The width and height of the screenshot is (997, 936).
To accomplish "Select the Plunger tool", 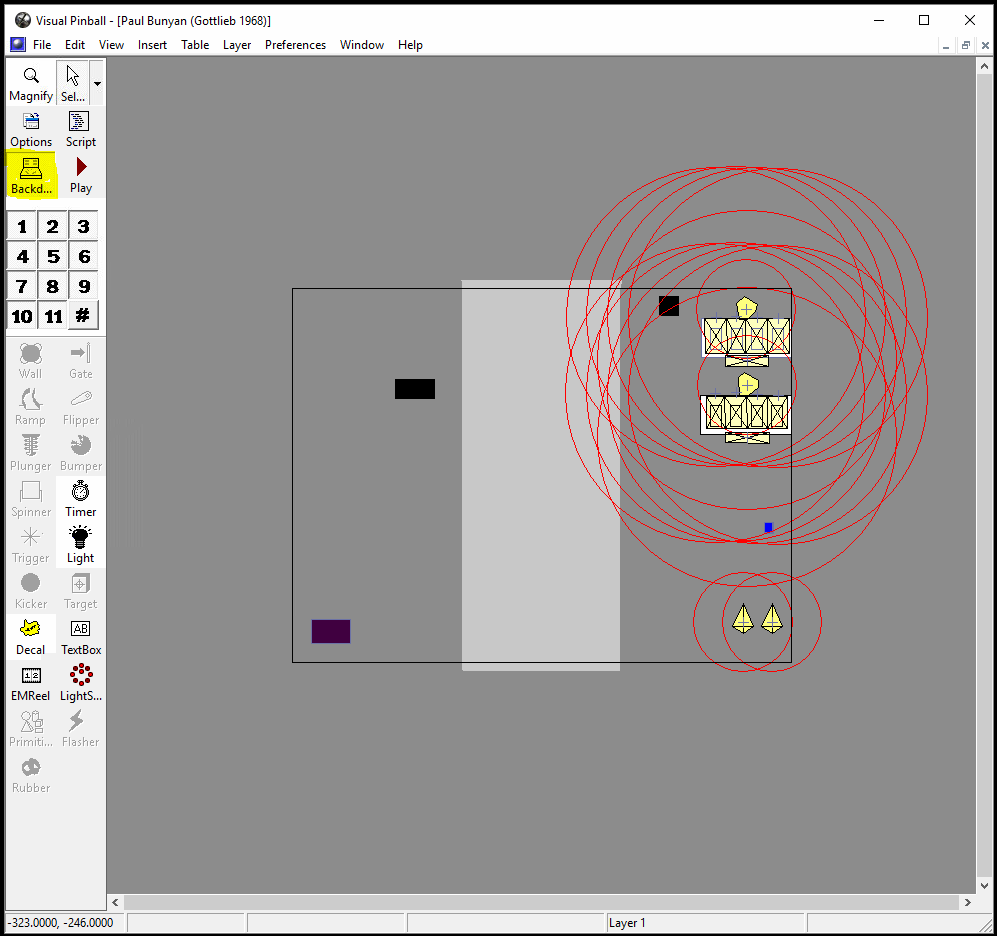I will pos(31,453).
